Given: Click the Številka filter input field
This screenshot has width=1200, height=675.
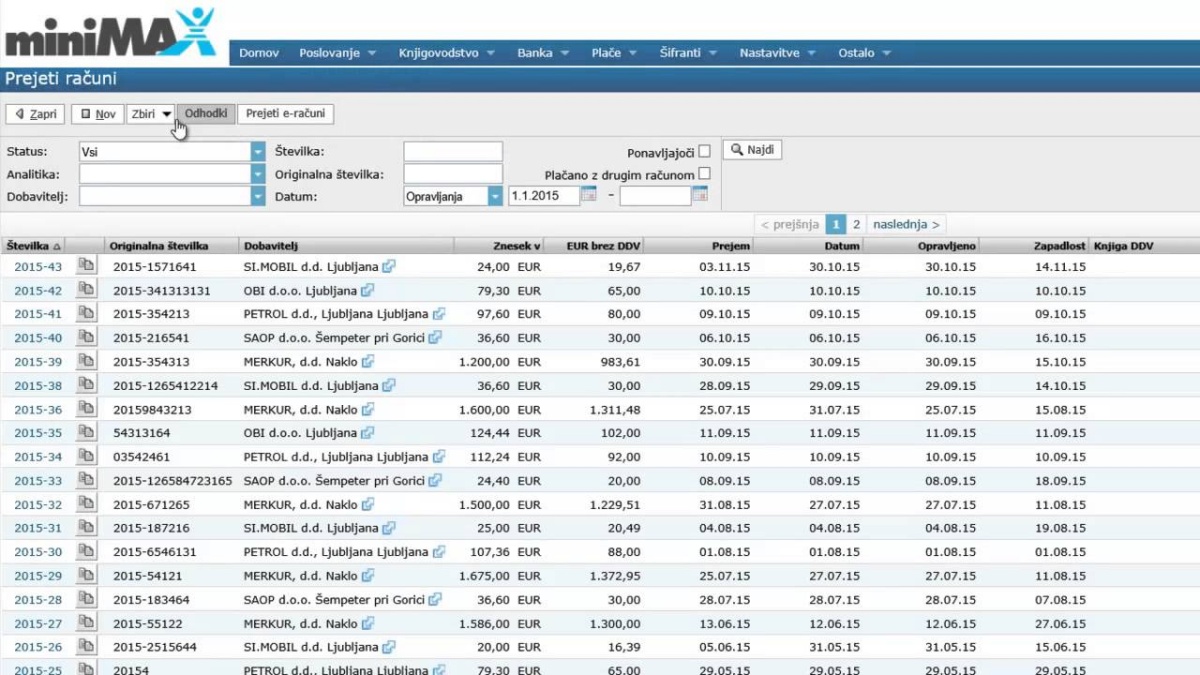Looking at the screenshot, I should coord(453,151).
